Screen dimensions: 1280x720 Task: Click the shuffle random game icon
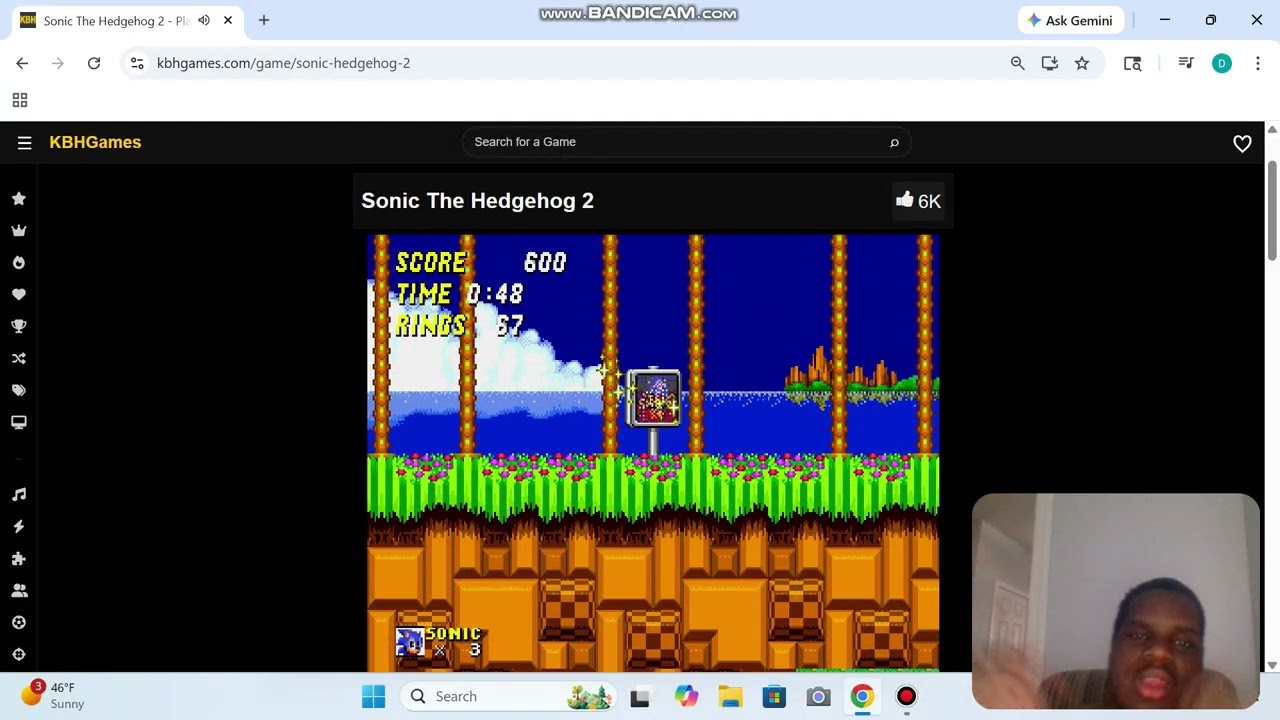click(18, 358)
